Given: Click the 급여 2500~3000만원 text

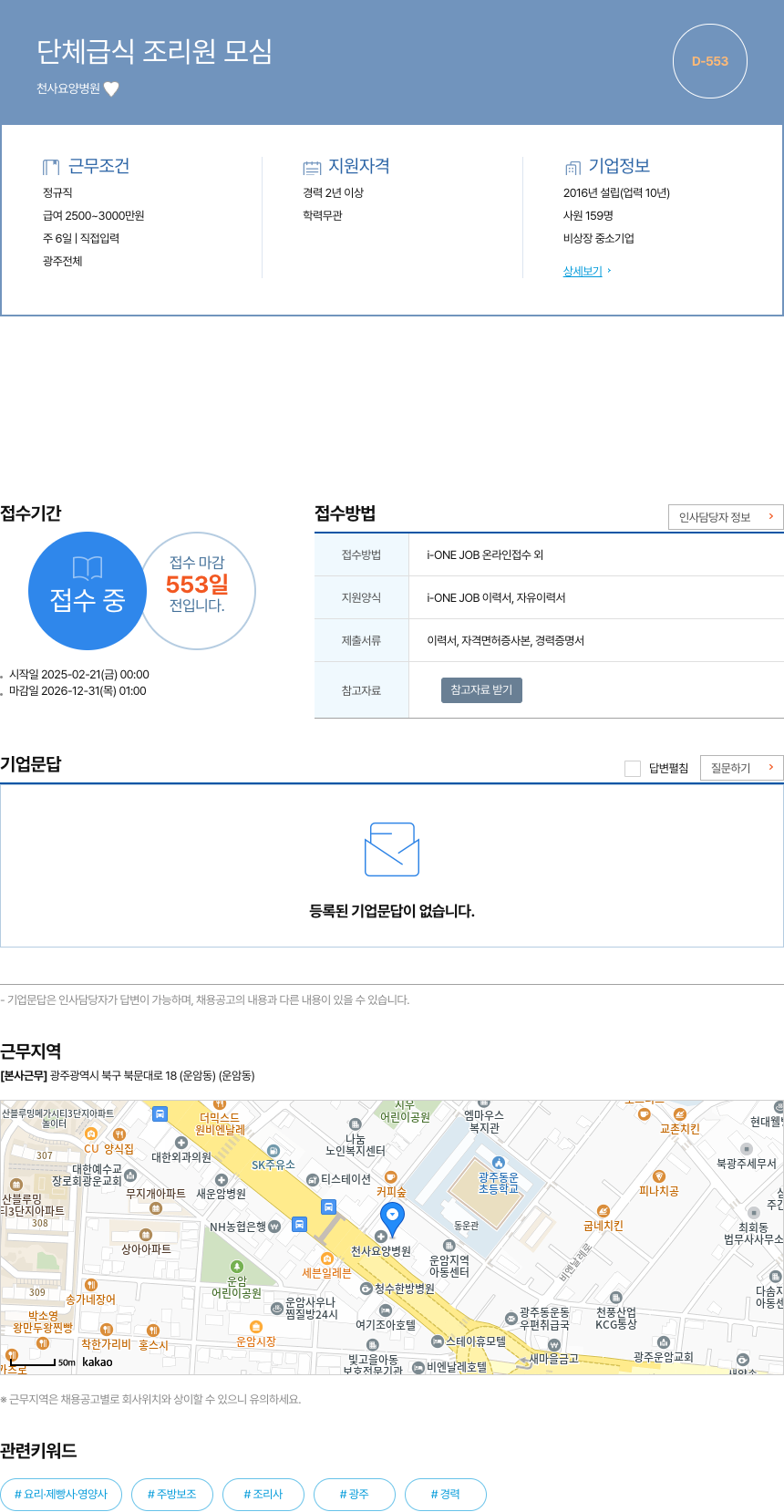Looking at the screenshot, I should [94, 216].
